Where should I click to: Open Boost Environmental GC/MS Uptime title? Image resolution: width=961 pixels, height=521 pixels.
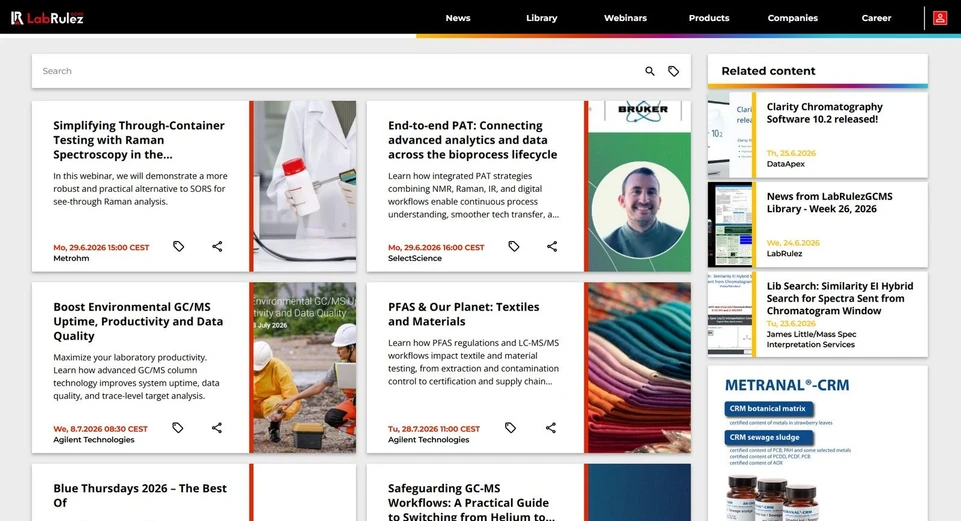[x=138, y=321]
